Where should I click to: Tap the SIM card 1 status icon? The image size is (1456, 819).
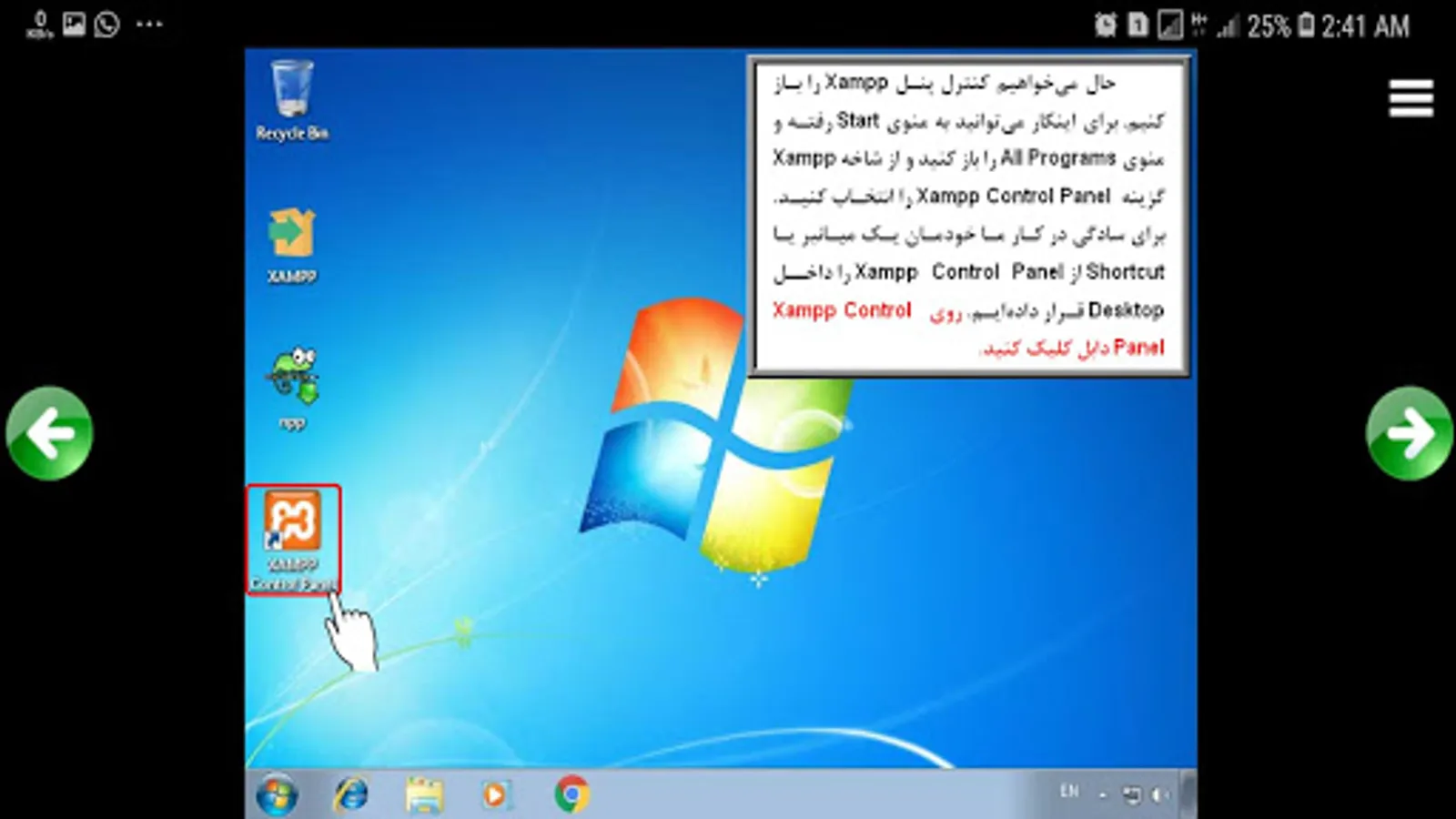1137,25
